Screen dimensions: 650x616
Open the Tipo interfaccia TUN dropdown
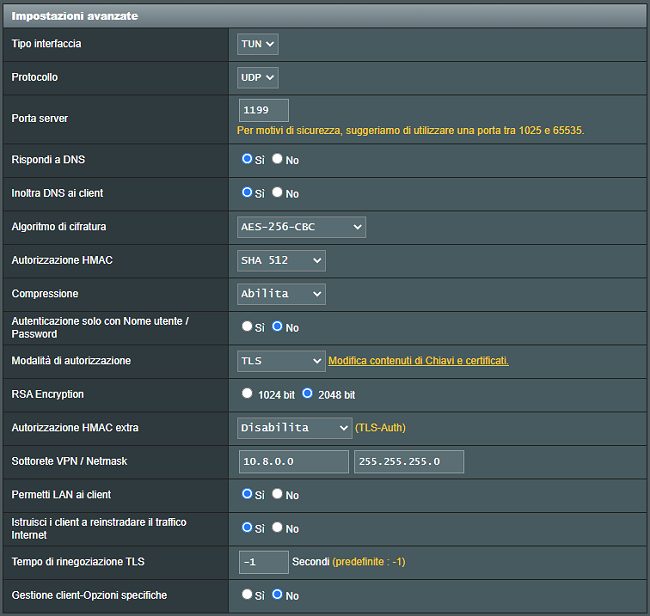[257, 44]
